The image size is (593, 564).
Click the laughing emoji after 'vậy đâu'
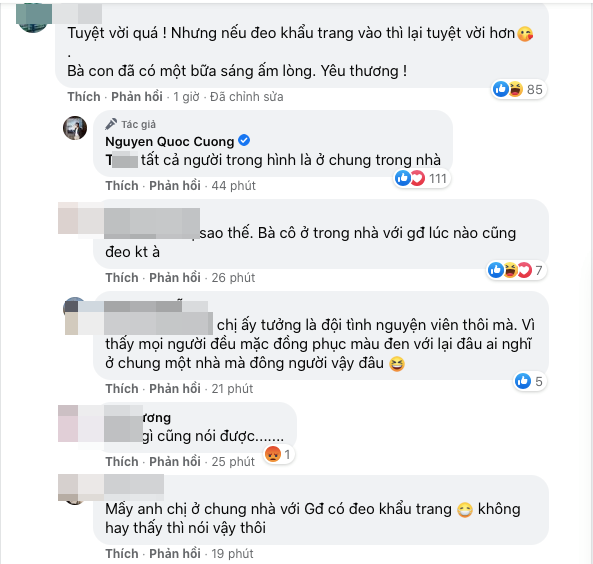pyautogui.click(x=396, y=364)
